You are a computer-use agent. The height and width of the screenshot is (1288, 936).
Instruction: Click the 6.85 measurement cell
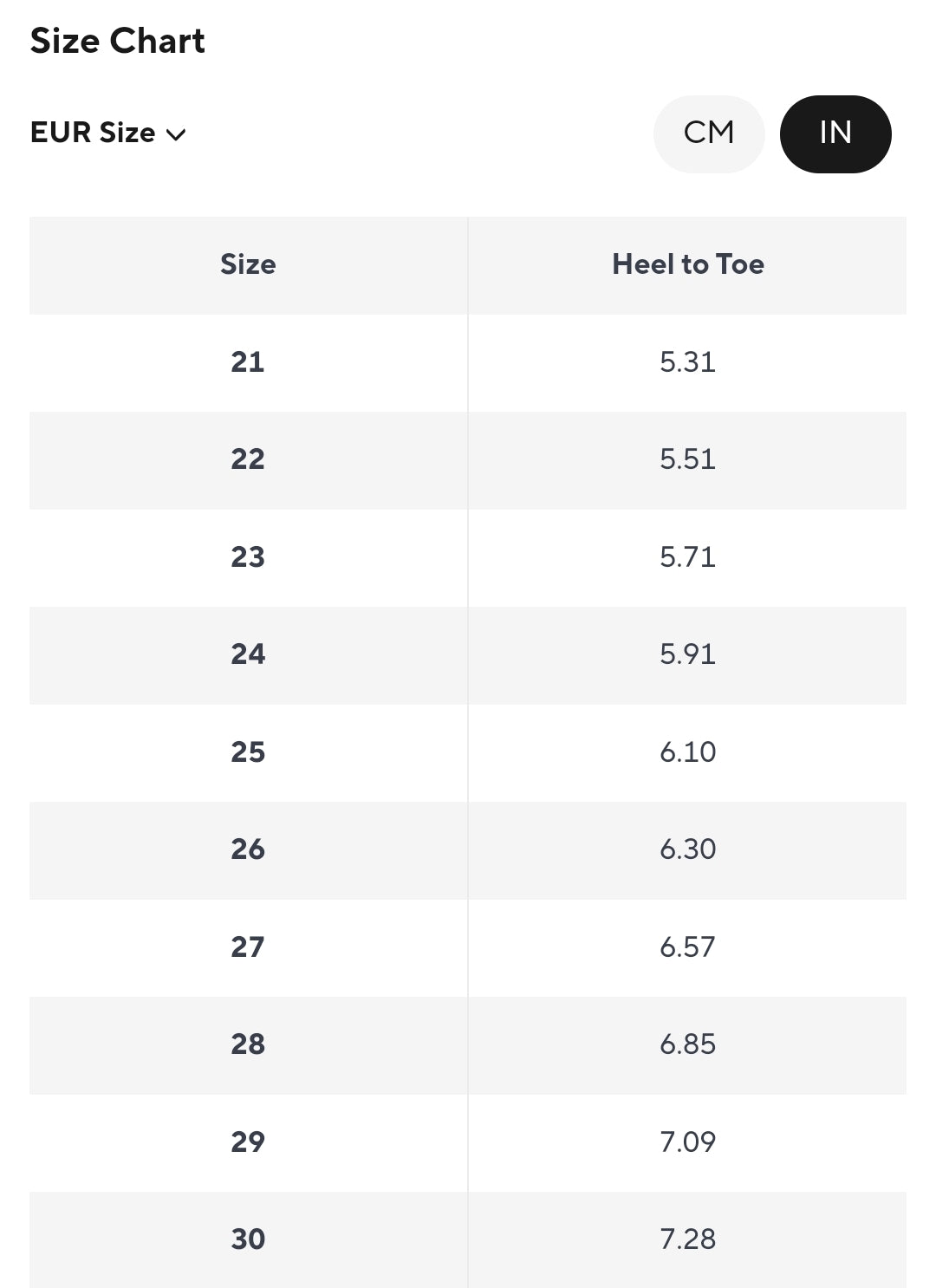coord(687,1044)
